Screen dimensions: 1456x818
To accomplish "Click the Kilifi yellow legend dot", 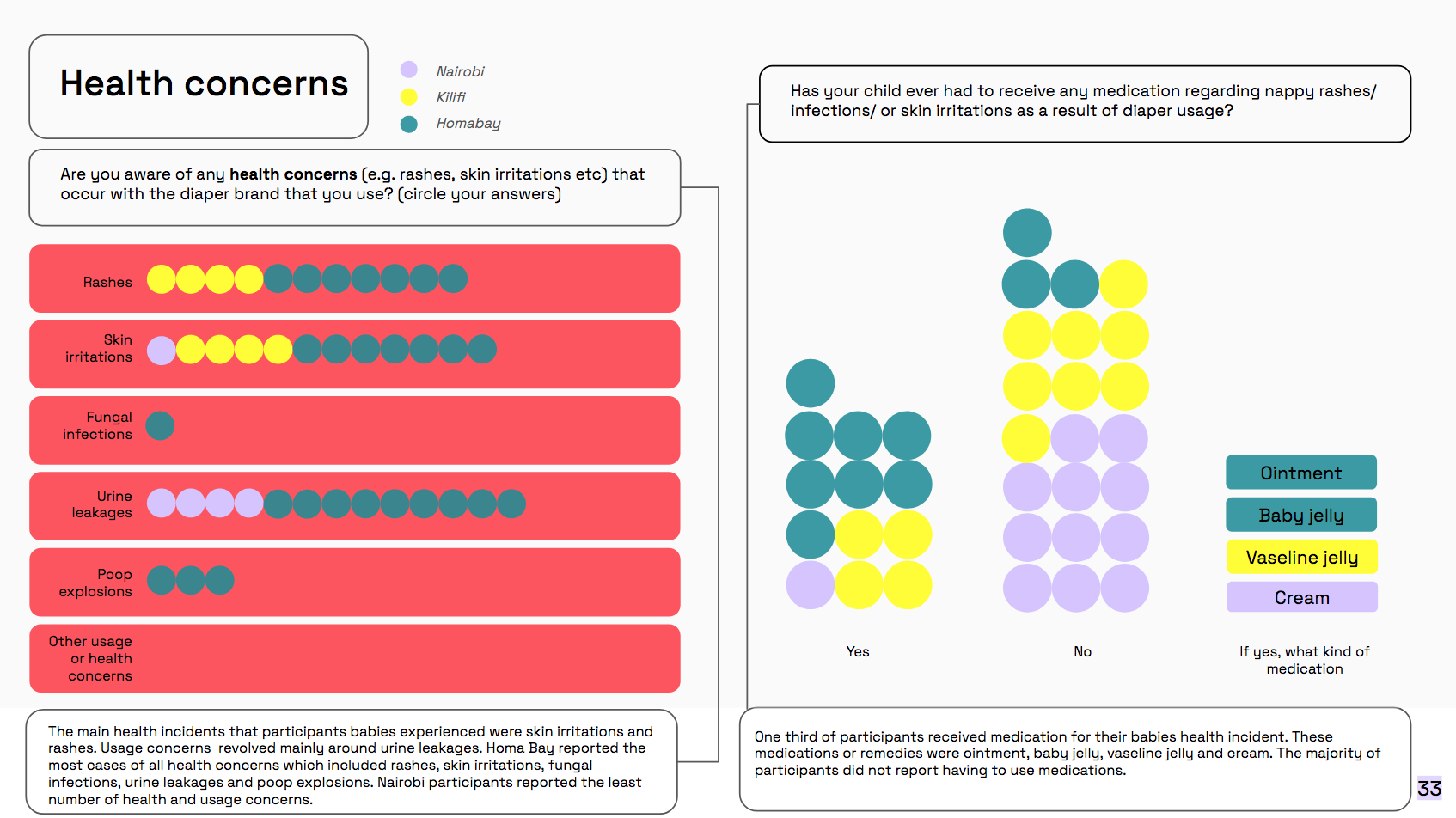I will (x=409, y=97).
